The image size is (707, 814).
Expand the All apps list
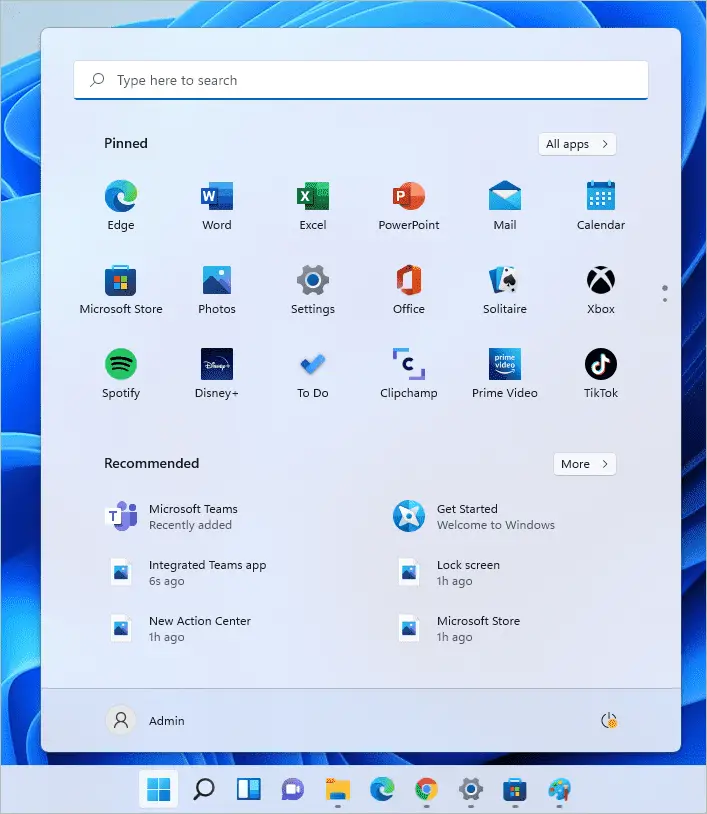(x=577, y=144)
